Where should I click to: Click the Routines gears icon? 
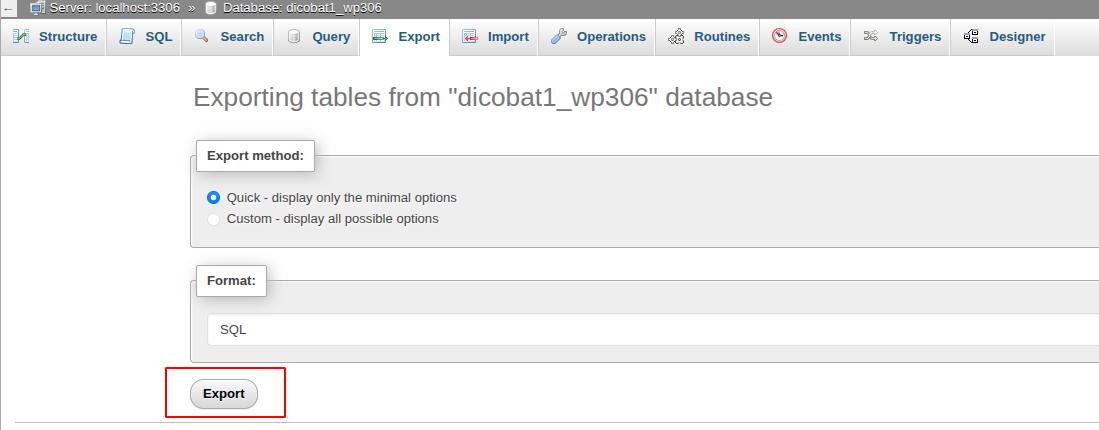click(x=676, y=36)
